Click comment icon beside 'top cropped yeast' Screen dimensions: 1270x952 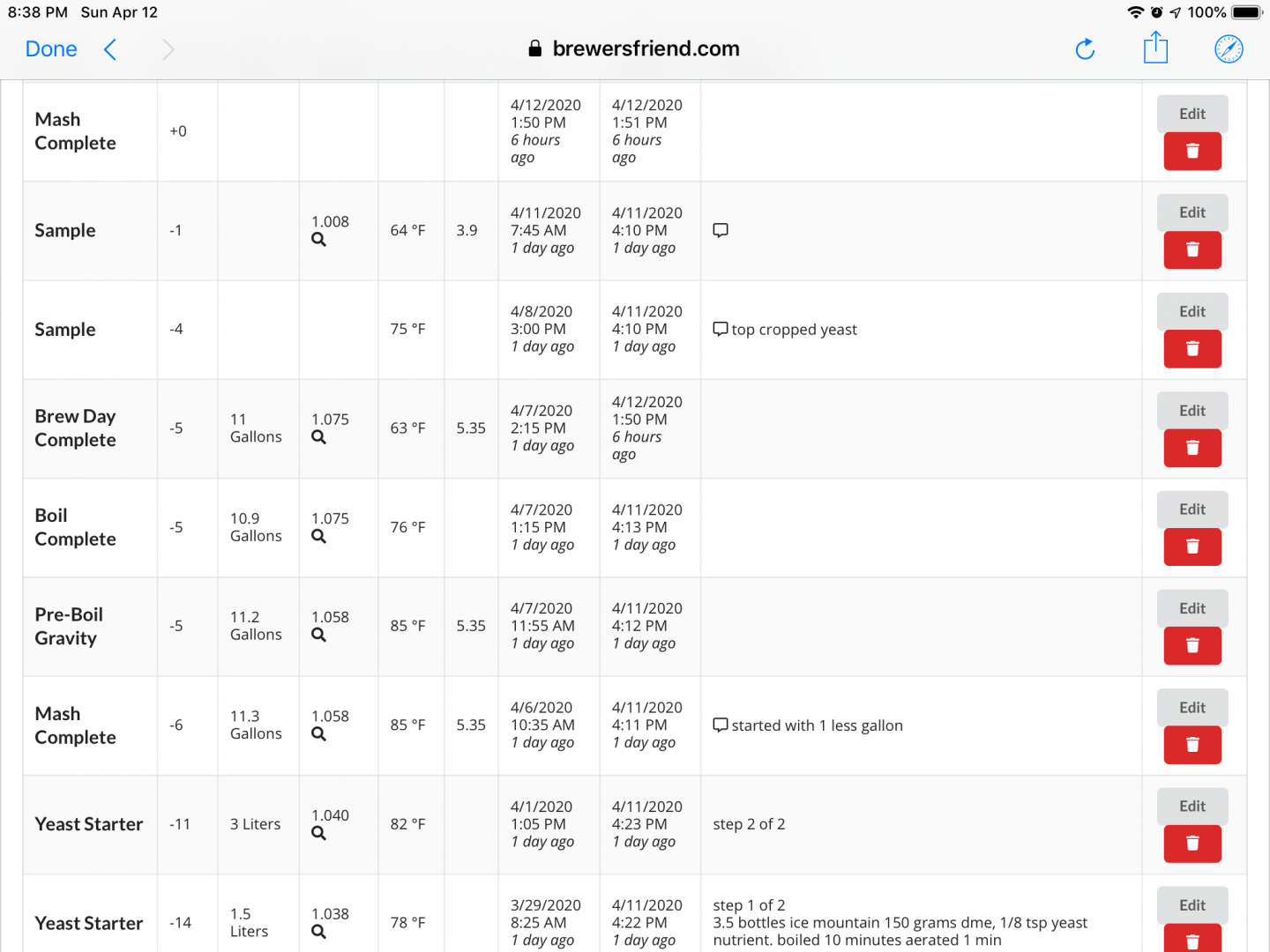coord(721,329)
